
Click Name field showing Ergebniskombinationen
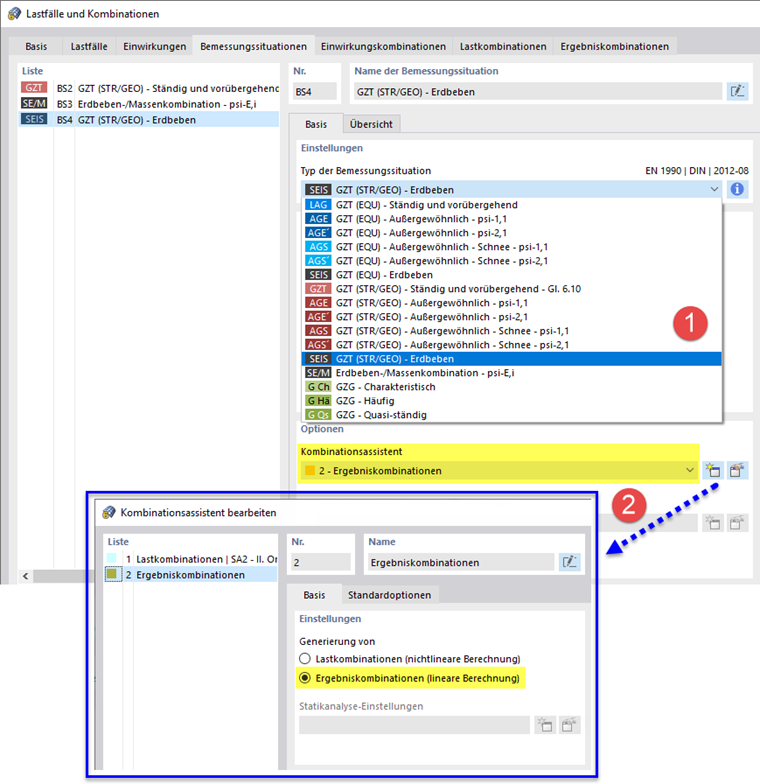[462, 562]
